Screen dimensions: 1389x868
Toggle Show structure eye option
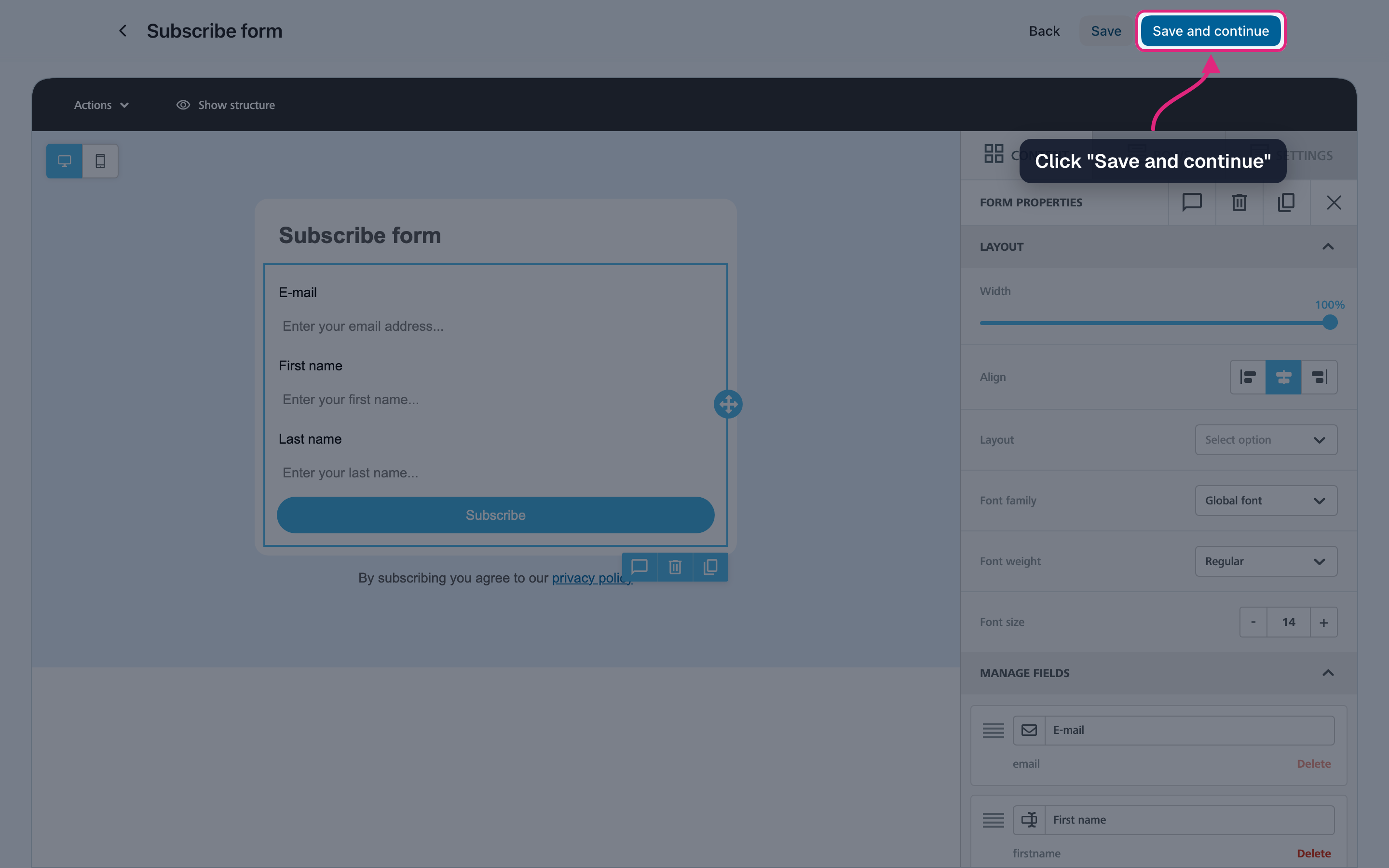225,105
